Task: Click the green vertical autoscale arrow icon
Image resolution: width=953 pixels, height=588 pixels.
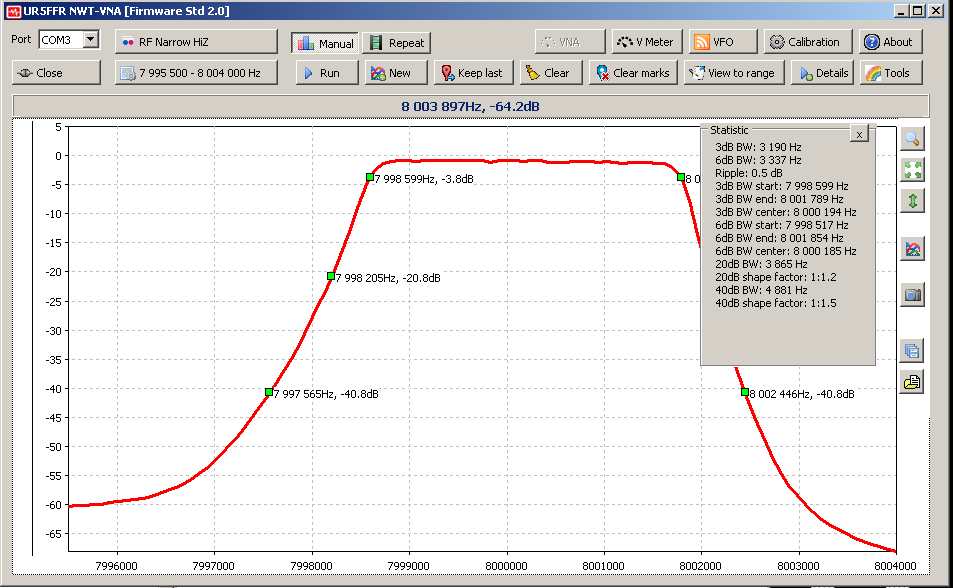Action: point(911,201)
